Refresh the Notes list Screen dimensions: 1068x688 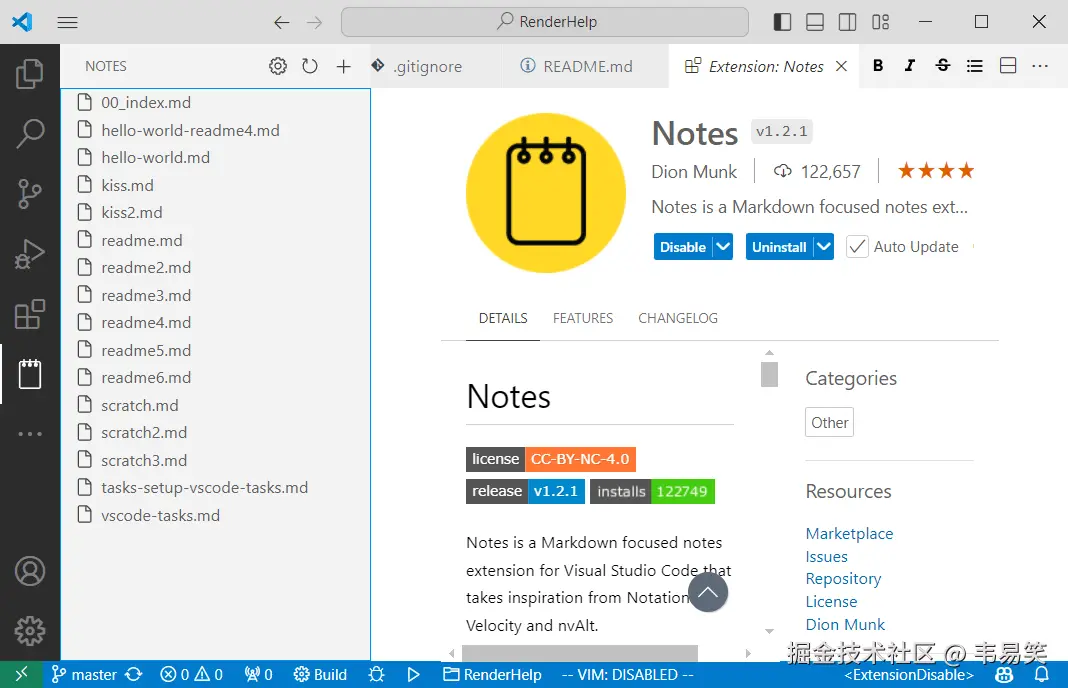tap(310, 66)
